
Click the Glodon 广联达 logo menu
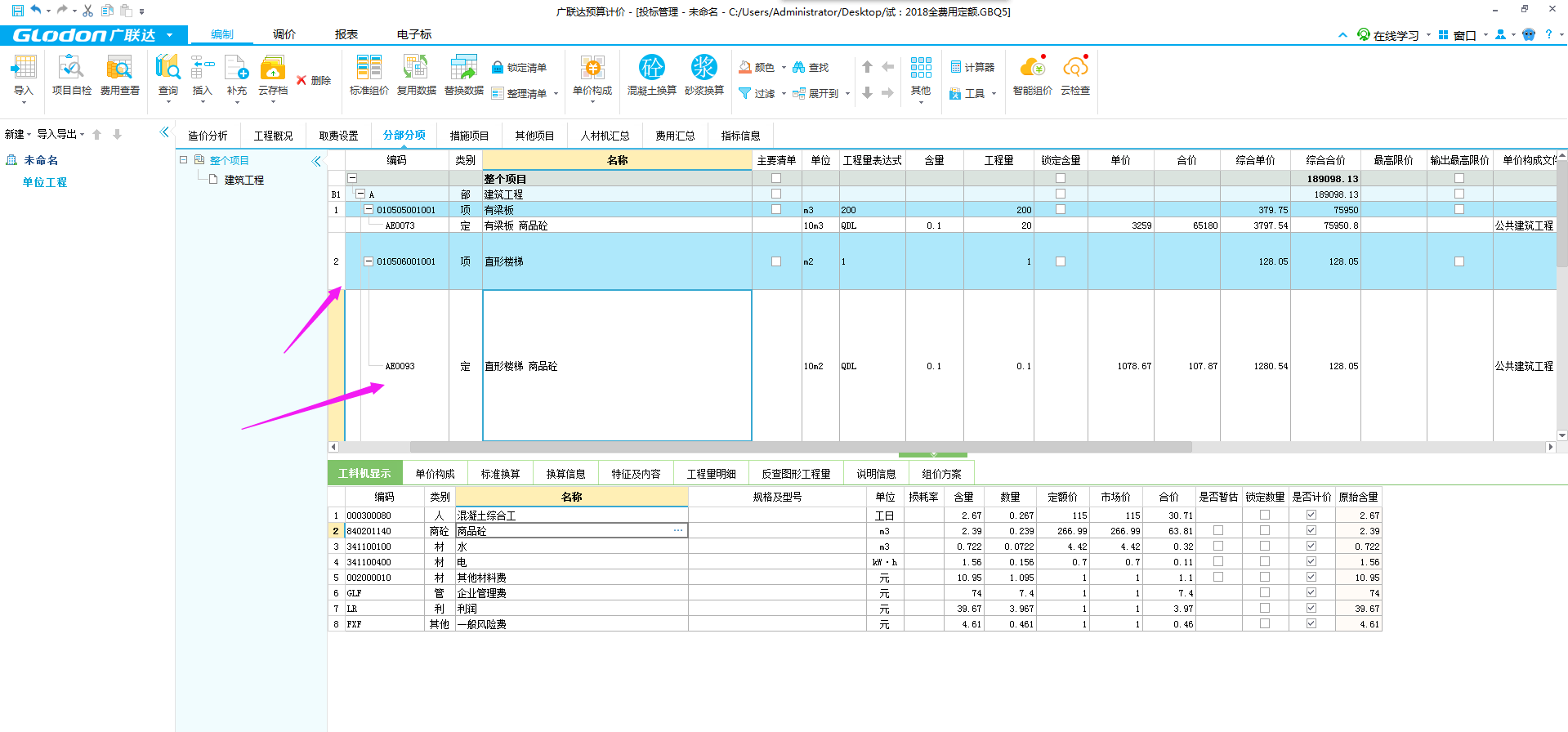[93, 35]
